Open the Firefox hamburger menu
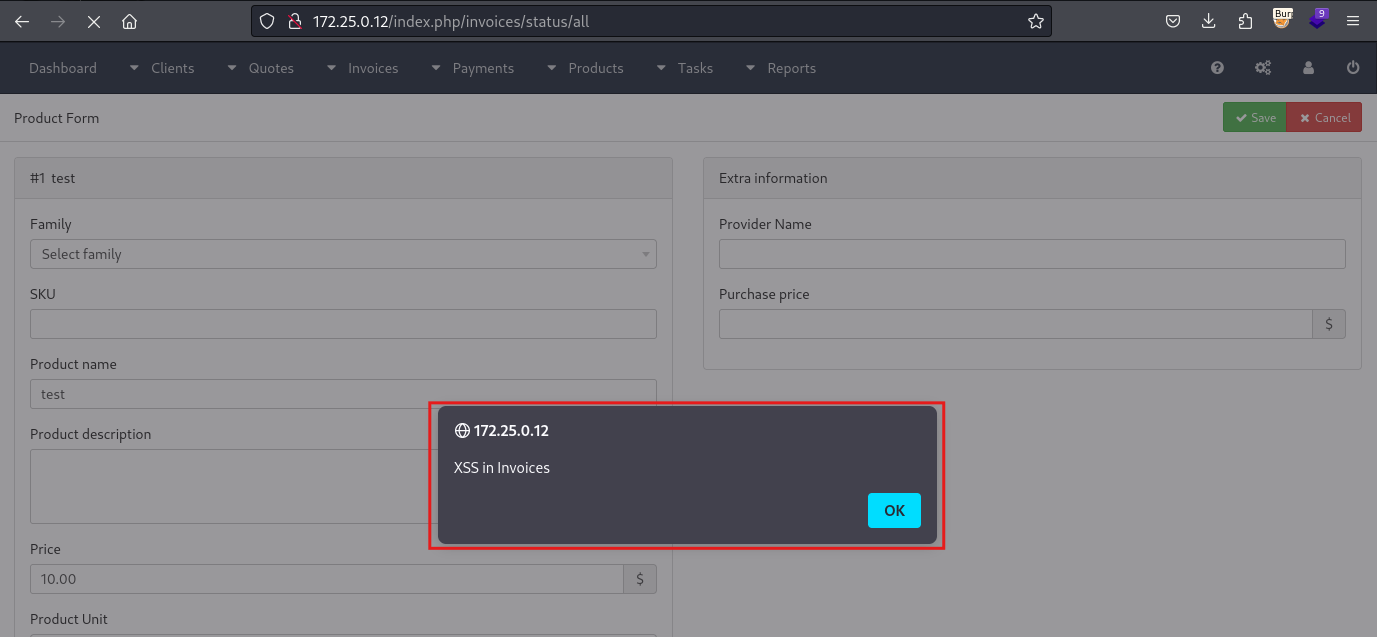Image resolution: width=1377 pixels, height=637 pixels. [1353, 20]
